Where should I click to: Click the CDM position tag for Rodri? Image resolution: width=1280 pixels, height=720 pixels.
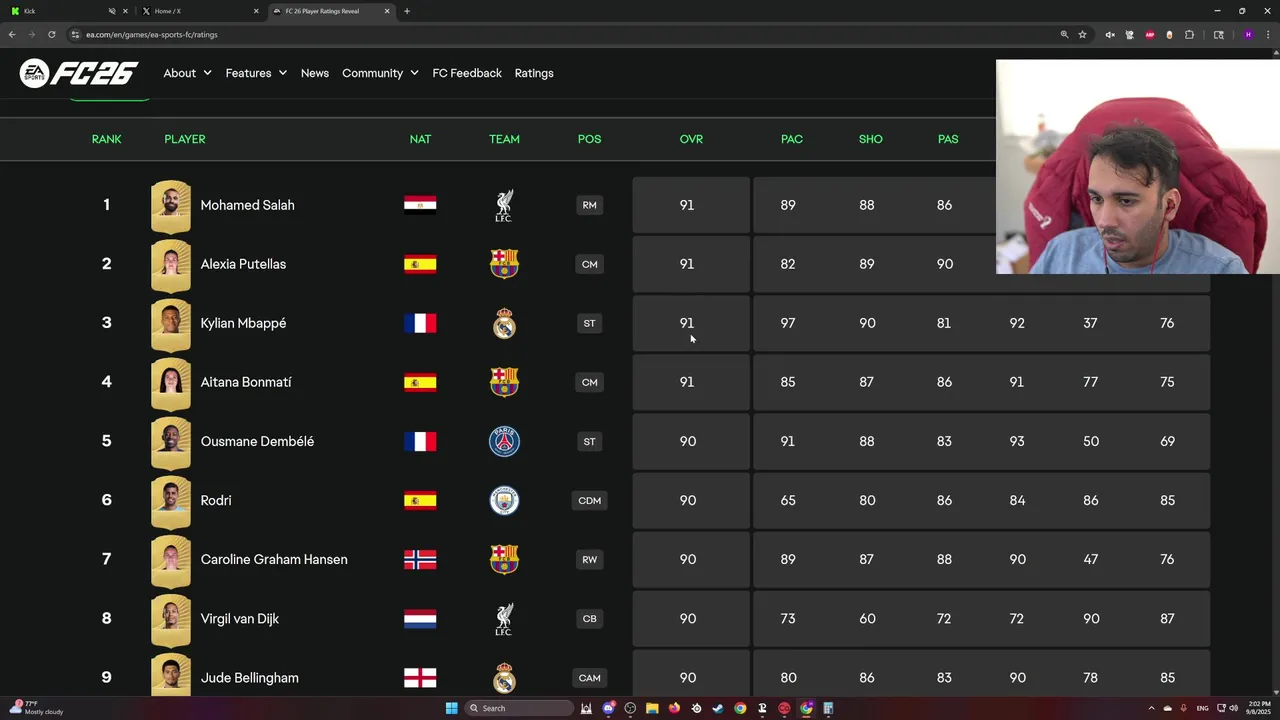pyautogui.click(x=589, y=500)
